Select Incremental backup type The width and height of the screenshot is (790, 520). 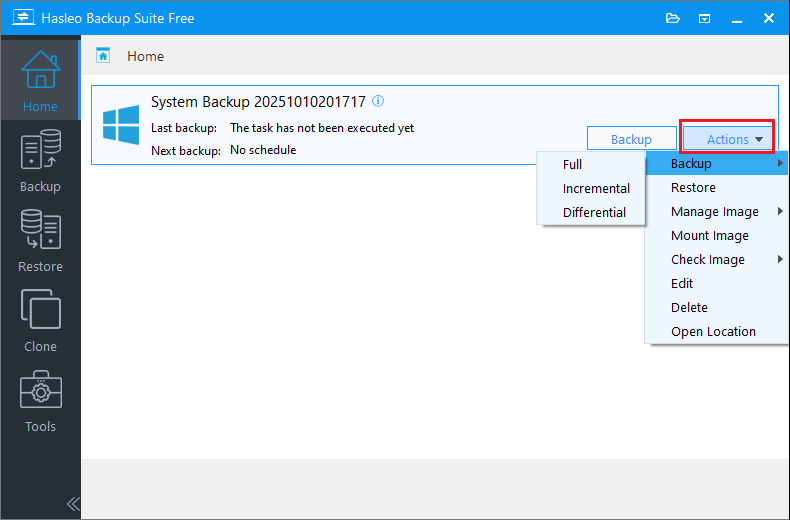click(x=591, y=188)
